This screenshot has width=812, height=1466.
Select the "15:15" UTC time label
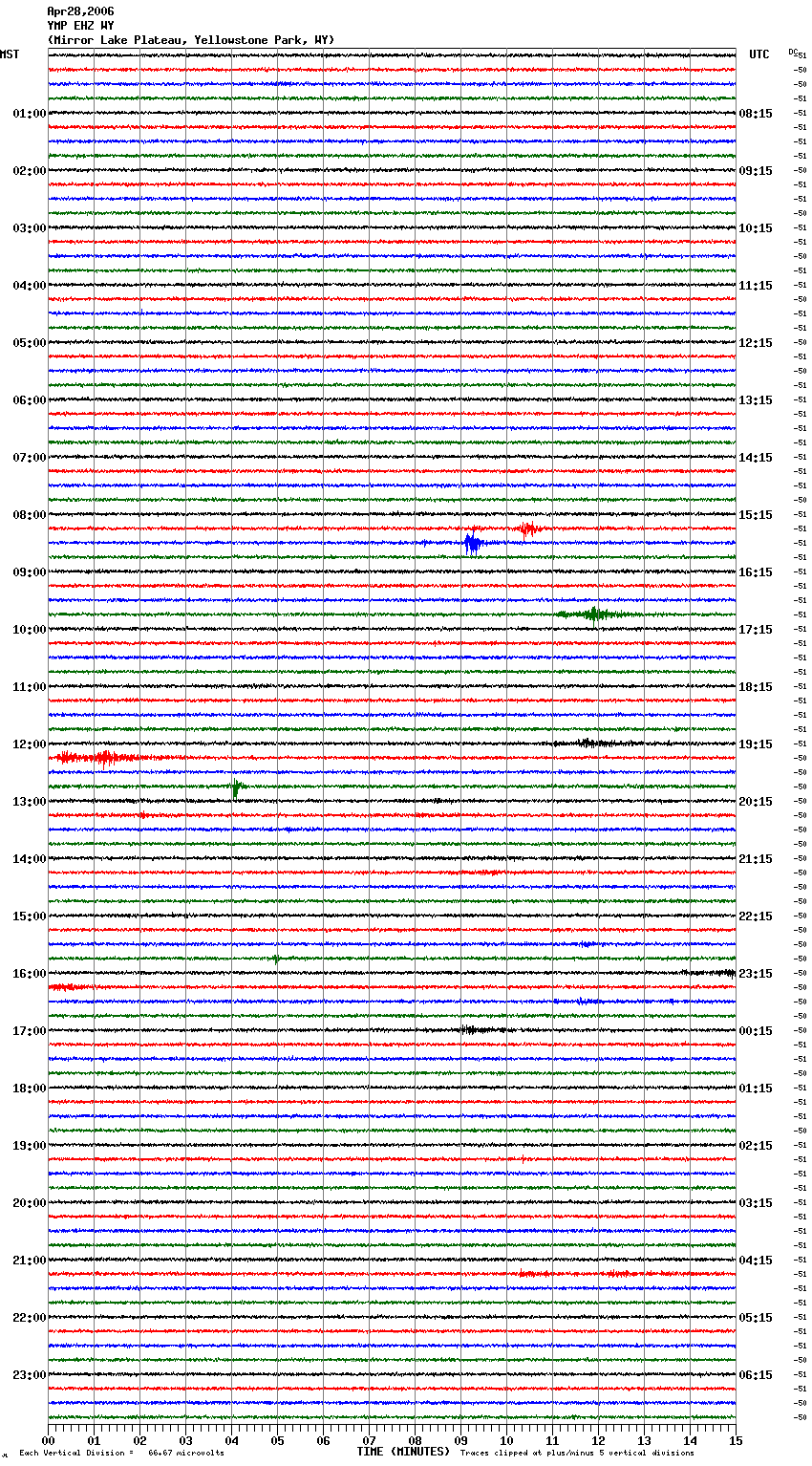click(x=756, y=515)
